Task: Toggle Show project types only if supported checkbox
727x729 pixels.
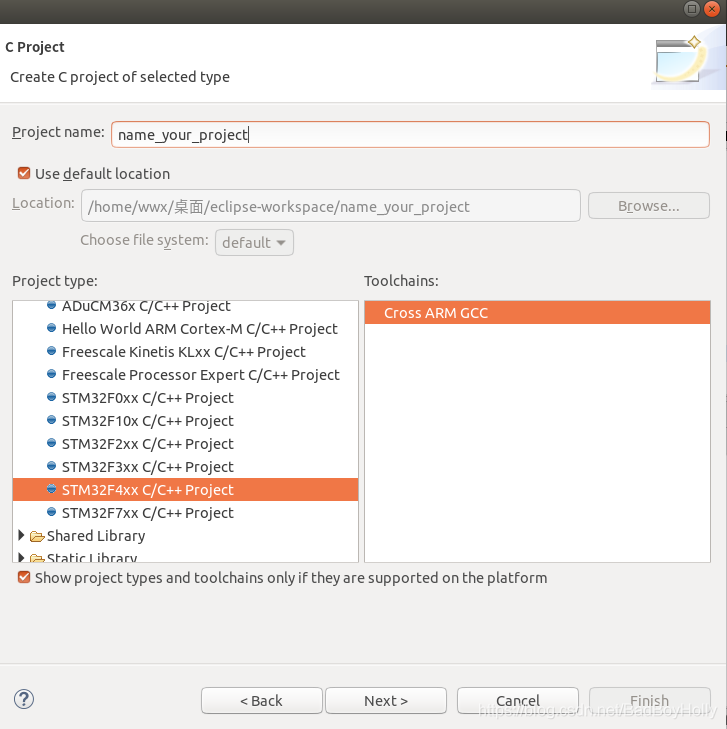Action: point(24,577)
